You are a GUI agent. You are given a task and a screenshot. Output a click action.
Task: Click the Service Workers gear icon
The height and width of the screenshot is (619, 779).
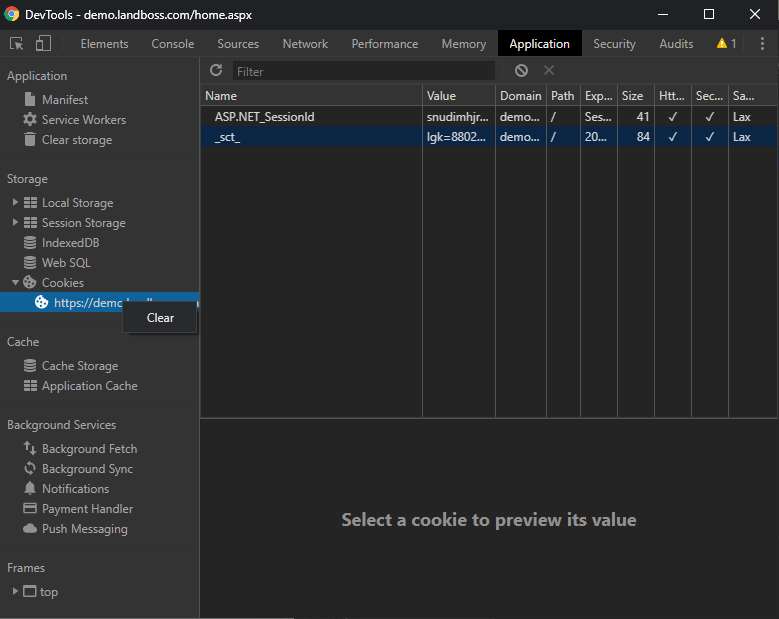[x=30, y=119]
